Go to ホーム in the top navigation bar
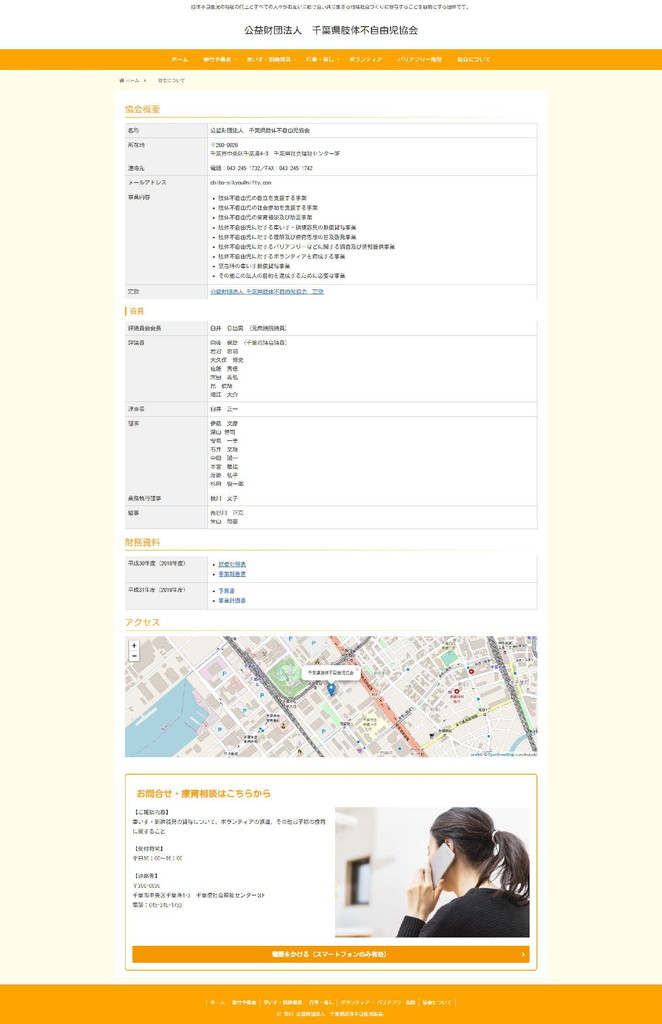 pyautogui.click(x=179, y=60)
